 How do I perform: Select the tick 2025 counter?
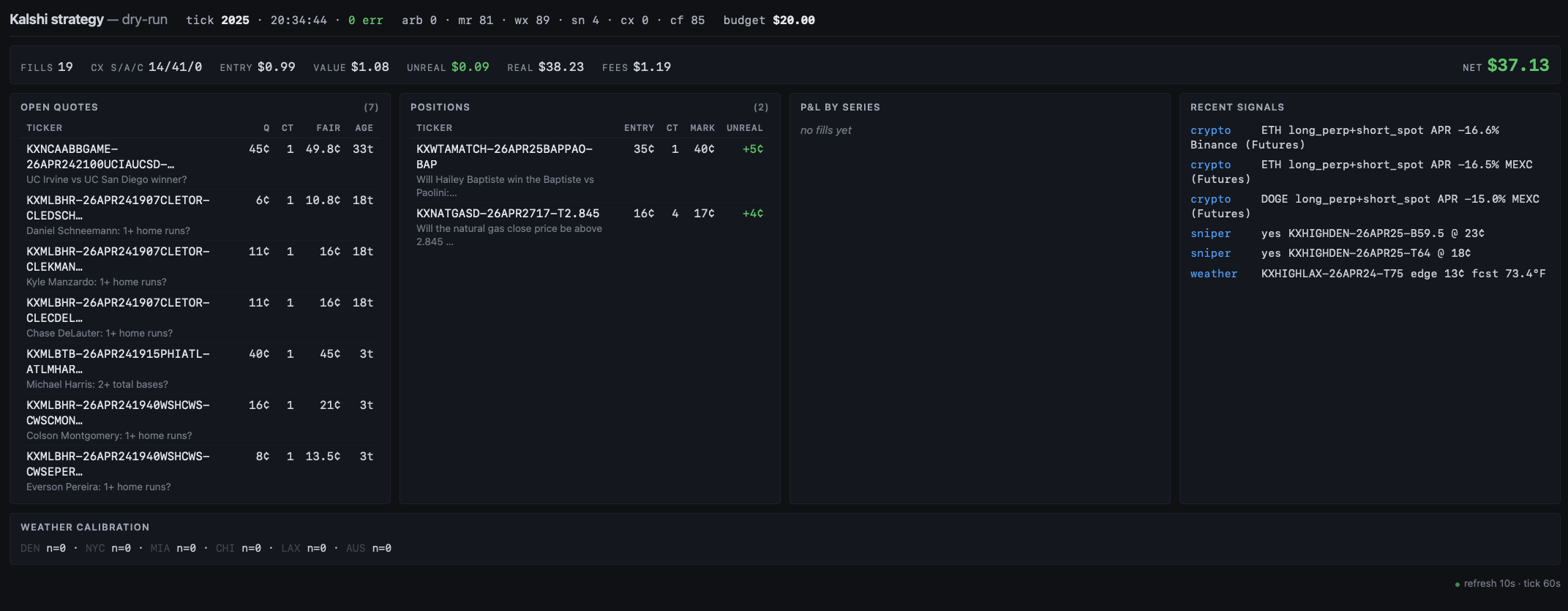(217, 20)
